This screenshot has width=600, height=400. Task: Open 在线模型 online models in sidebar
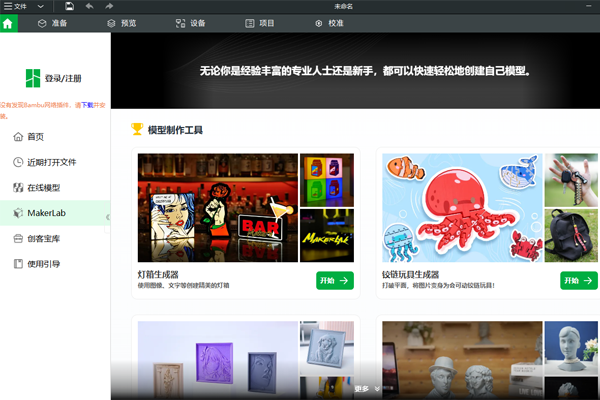(43, 187)
